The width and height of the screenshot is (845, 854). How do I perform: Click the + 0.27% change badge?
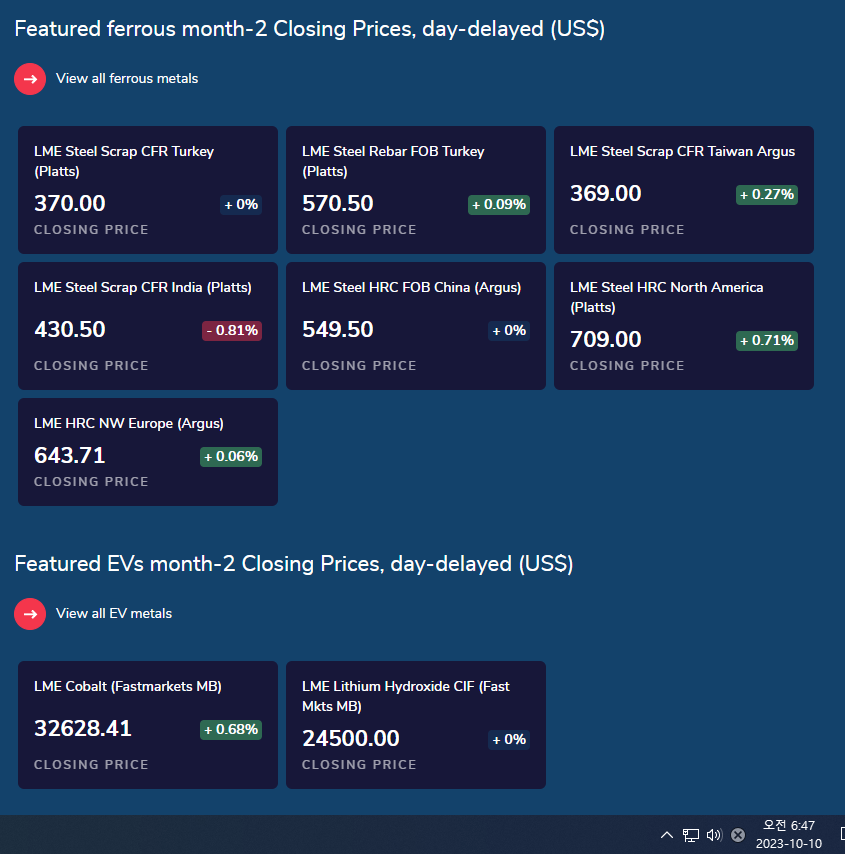coord(767,195)
